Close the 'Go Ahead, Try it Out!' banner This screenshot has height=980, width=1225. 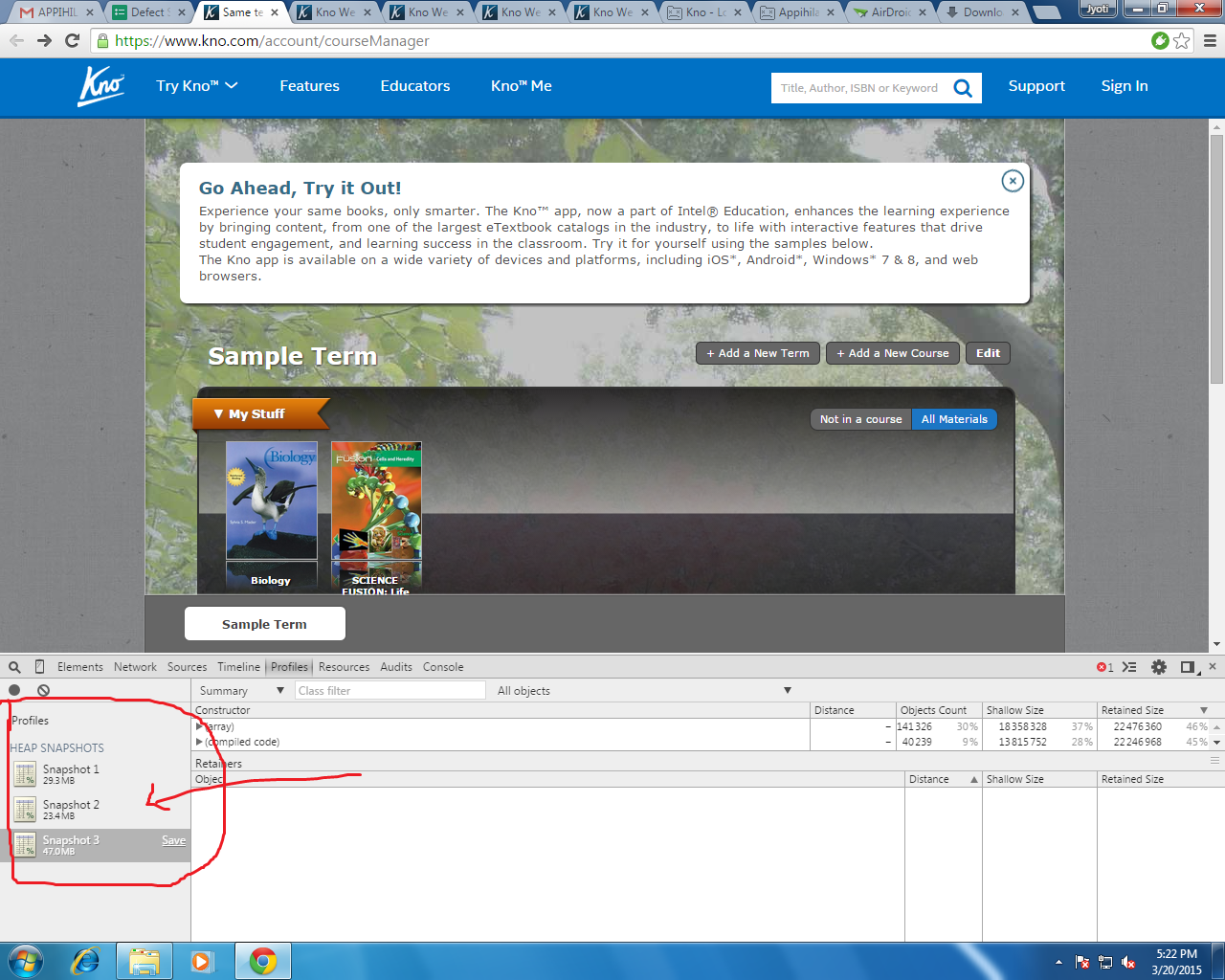click(x=1012, y=181)
